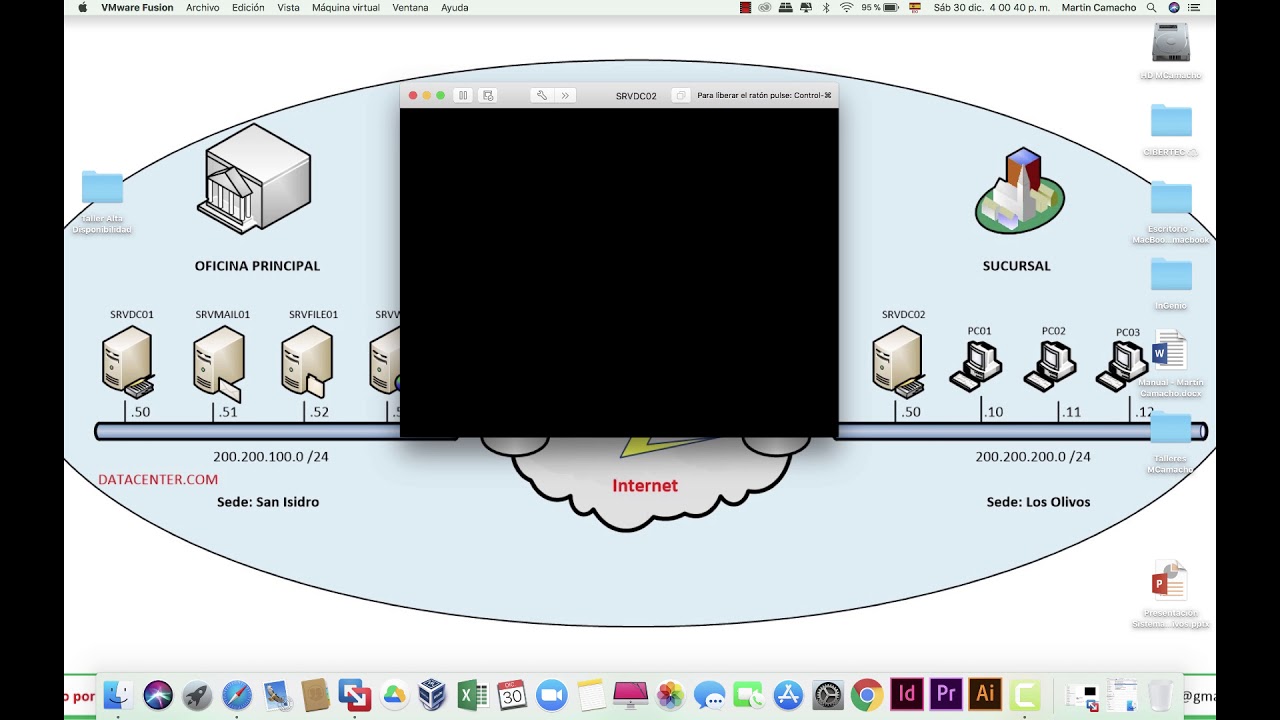Open Google Drive in Dock
This screenshot has width=1280, height=720.
click(x=394, y=694)
